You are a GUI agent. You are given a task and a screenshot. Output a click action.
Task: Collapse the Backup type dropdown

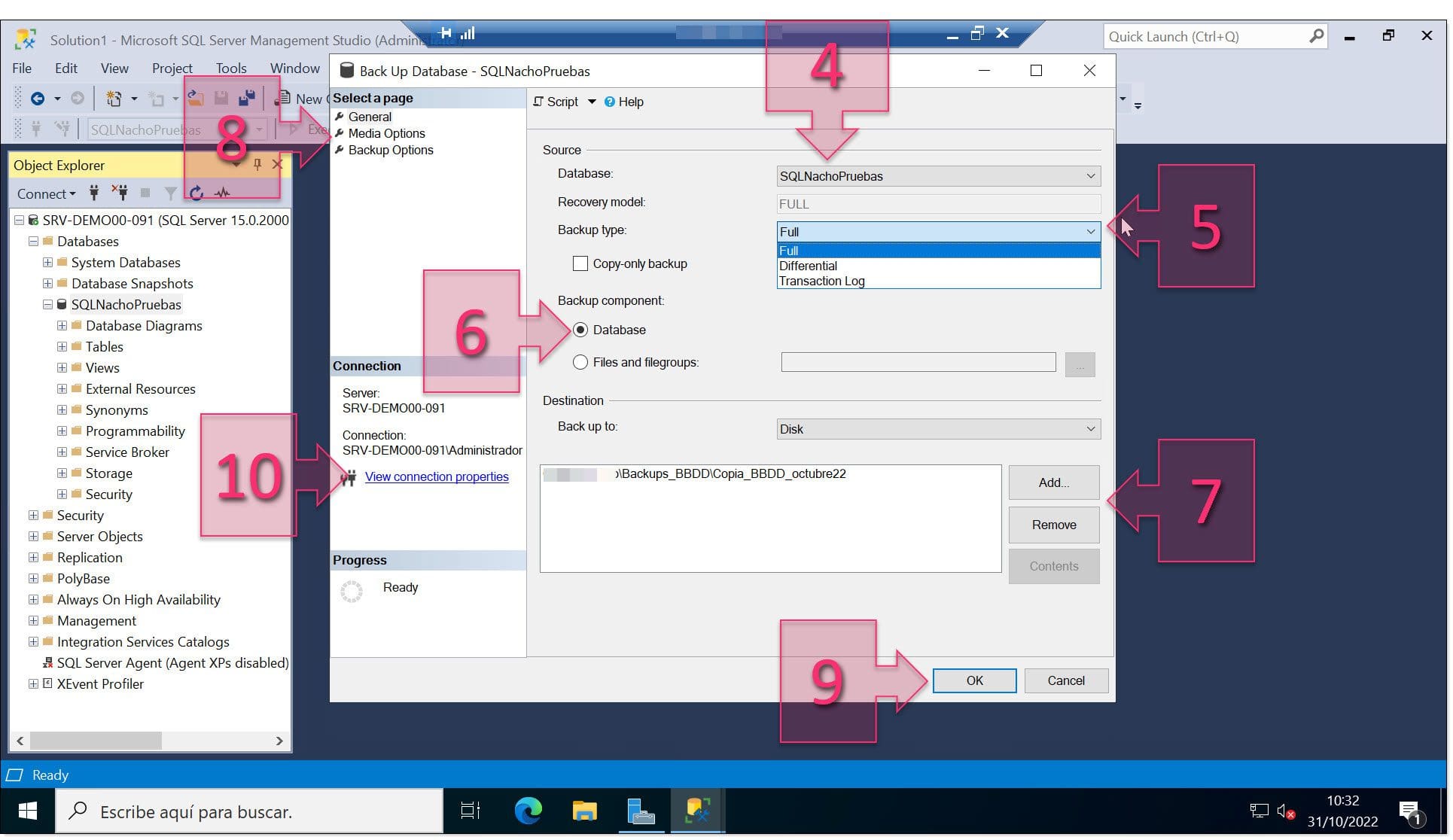[x=1090, y=232]
